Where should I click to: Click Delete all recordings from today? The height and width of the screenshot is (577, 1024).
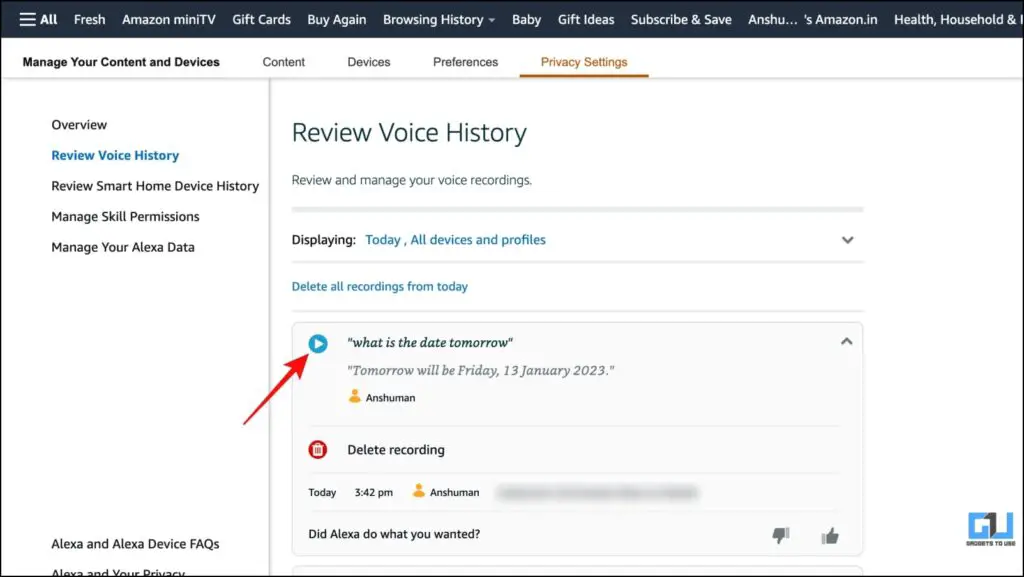[379, 287]
